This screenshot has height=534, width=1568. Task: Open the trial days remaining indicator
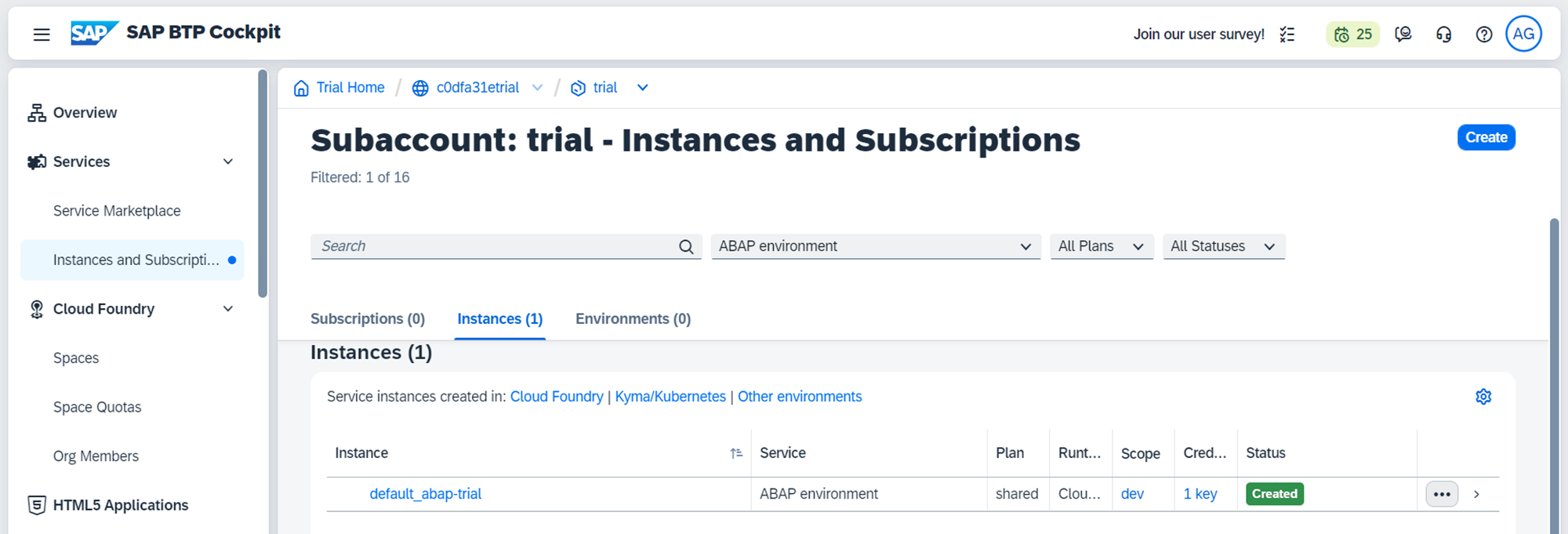coord(1352,35)
